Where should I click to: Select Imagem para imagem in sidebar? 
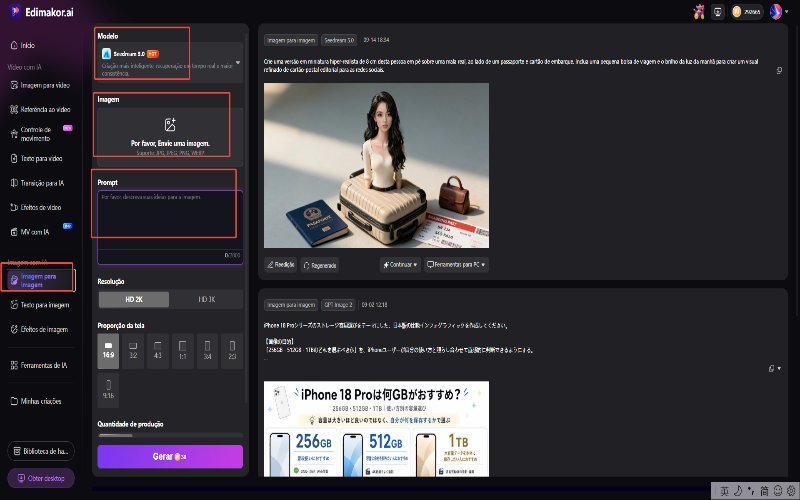point(39,280)
